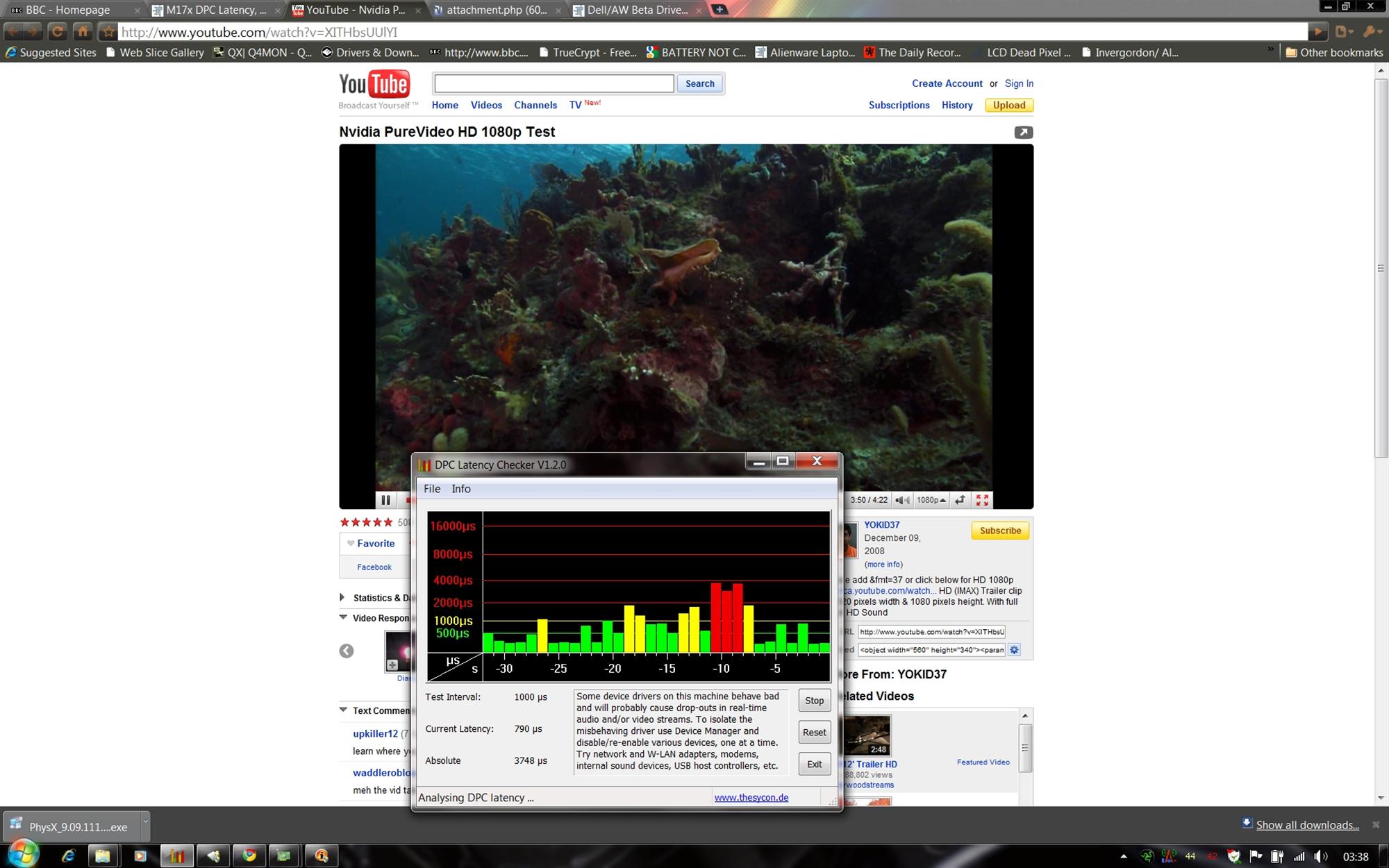Open the Suggested Sites bookmark

tap(51, 52)
